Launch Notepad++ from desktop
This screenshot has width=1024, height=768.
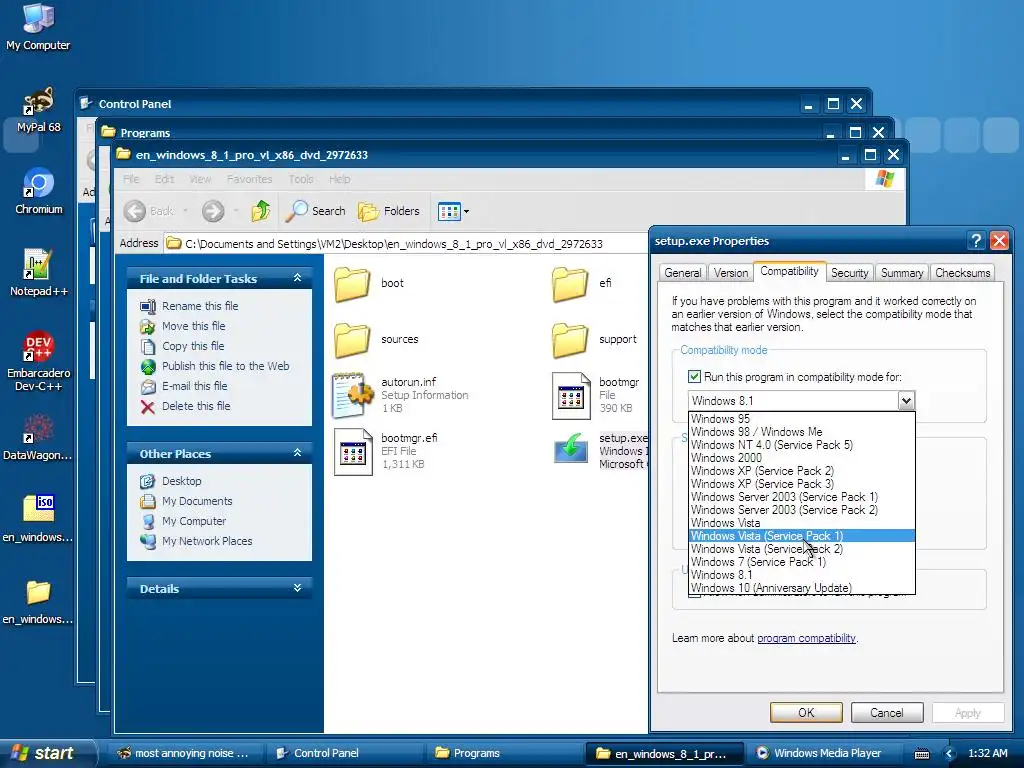pyautogui.click(x=38, y=273)
